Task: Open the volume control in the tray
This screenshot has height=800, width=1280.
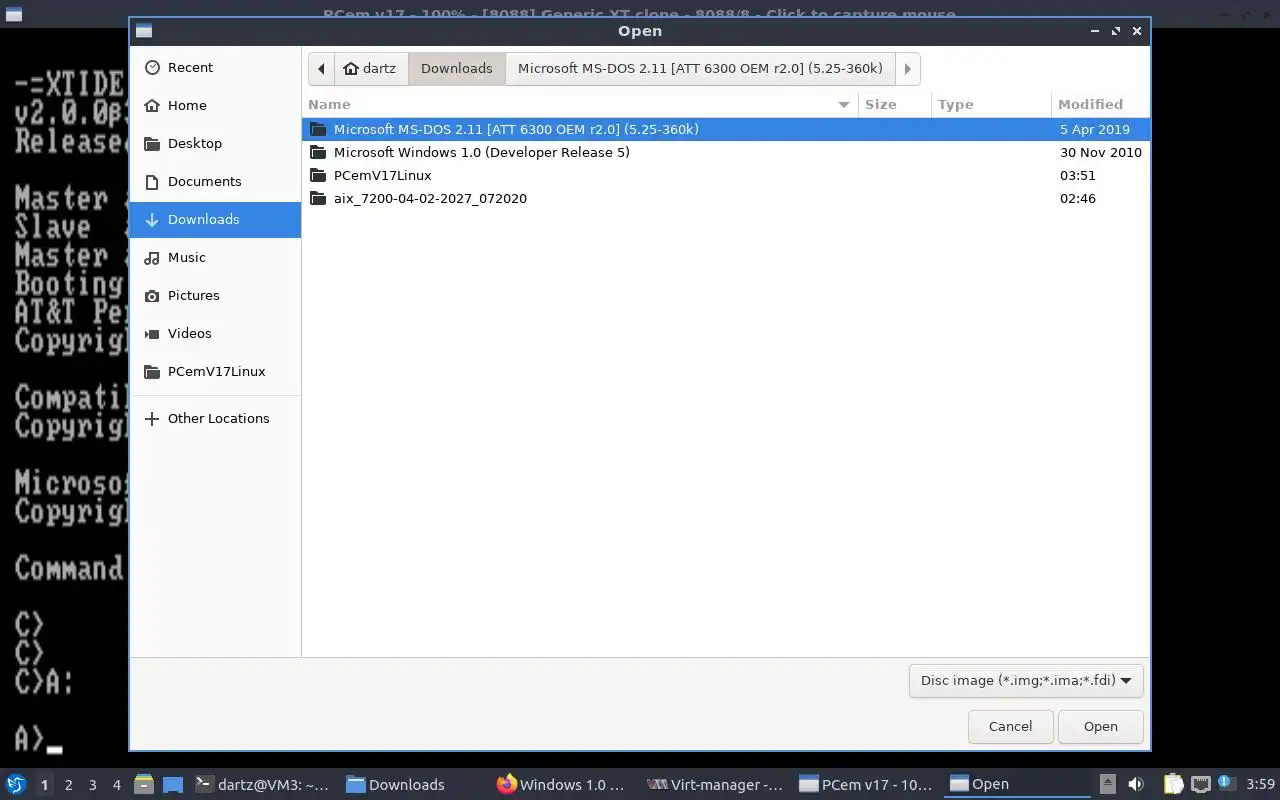Action: [1135, 784]
